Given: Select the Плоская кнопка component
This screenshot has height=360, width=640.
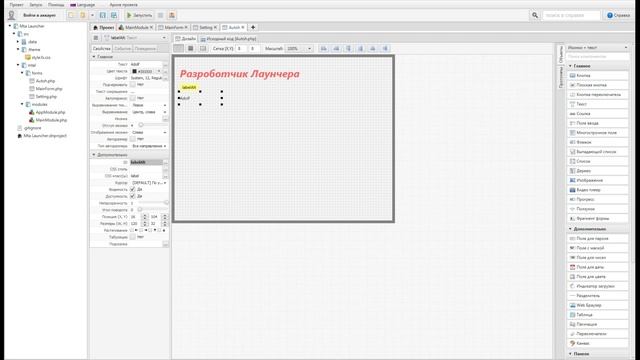Looking at the screenshot, I should [598, 85].
